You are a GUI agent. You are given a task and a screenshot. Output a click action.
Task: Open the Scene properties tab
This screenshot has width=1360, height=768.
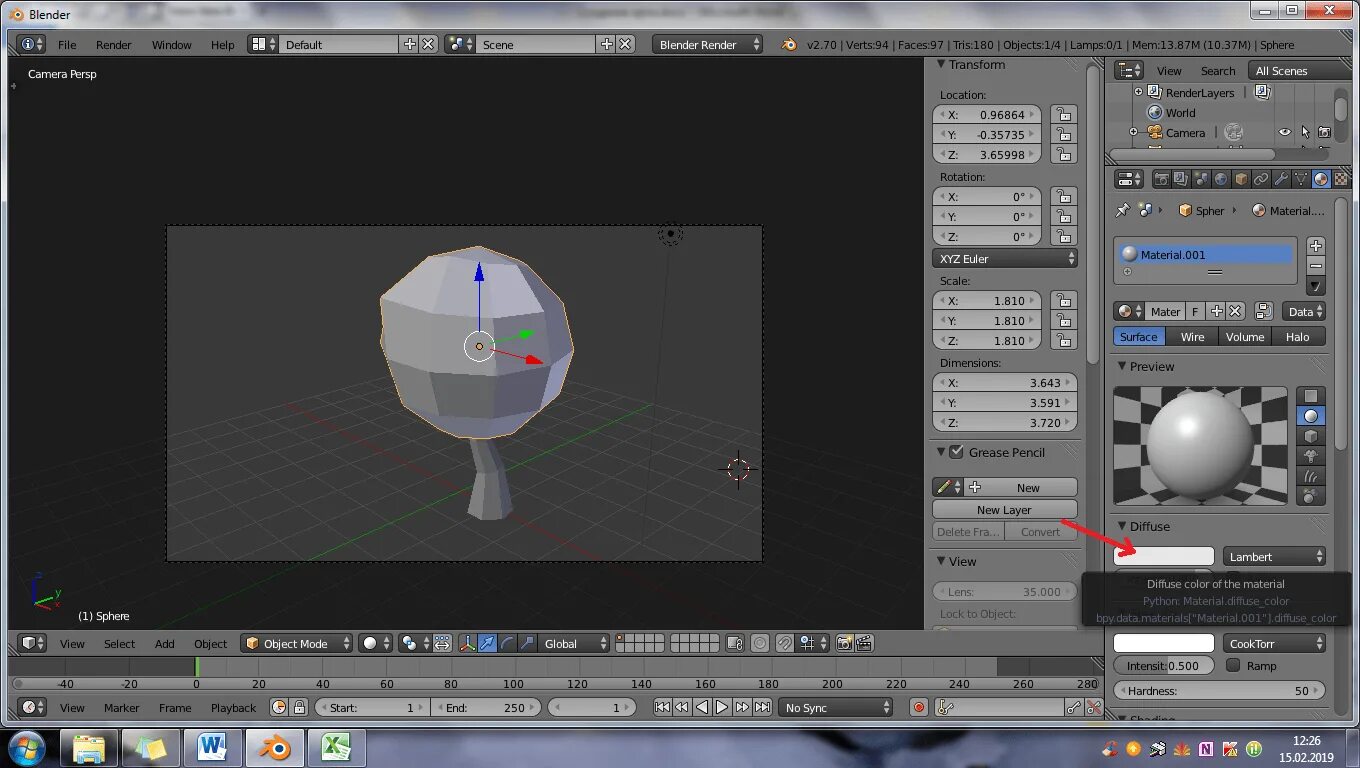pos(1201,180)
